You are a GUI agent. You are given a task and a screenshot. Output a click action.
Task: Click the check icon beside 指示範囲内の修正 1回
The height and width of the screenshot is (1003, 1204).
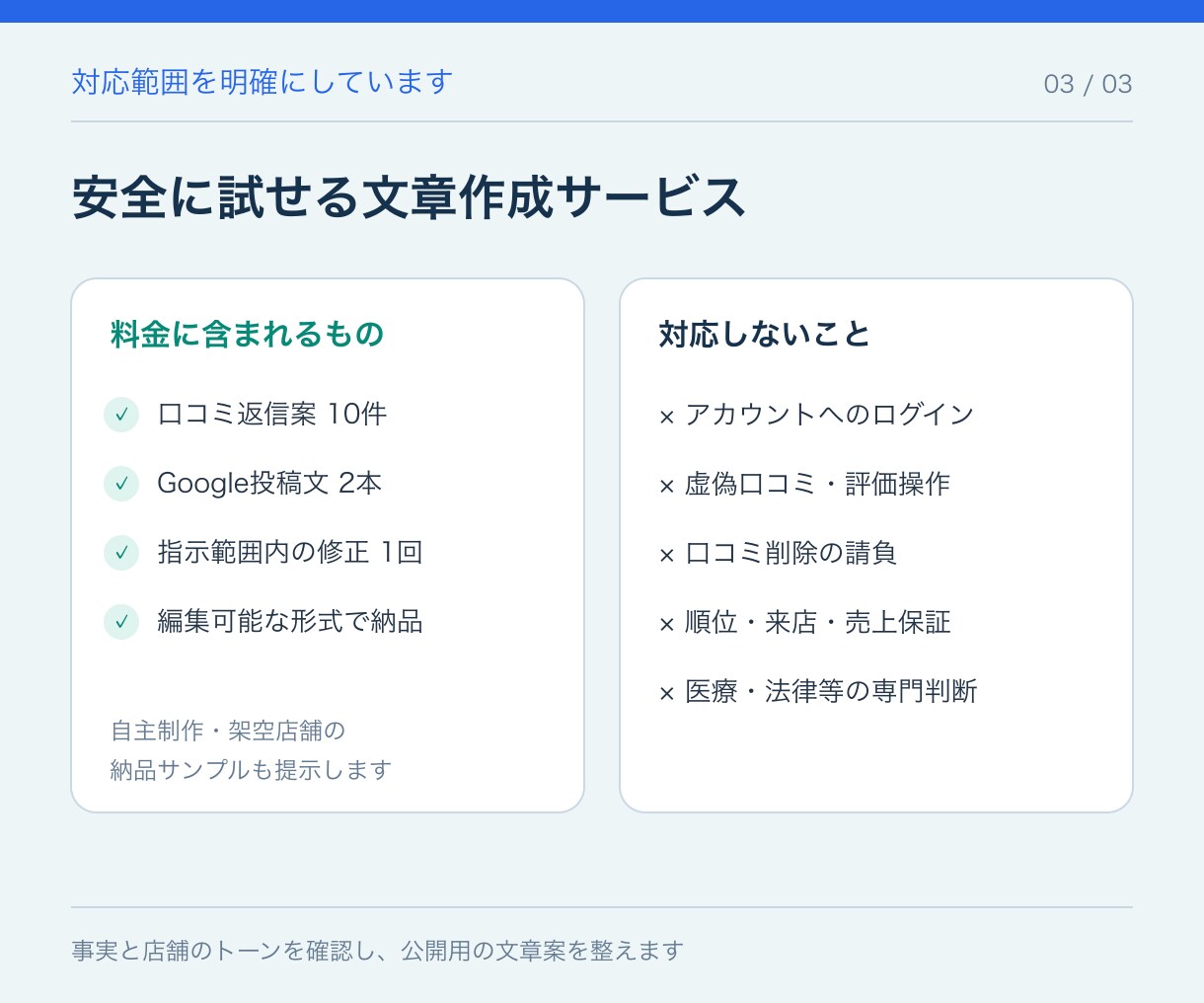pos(121,553)
